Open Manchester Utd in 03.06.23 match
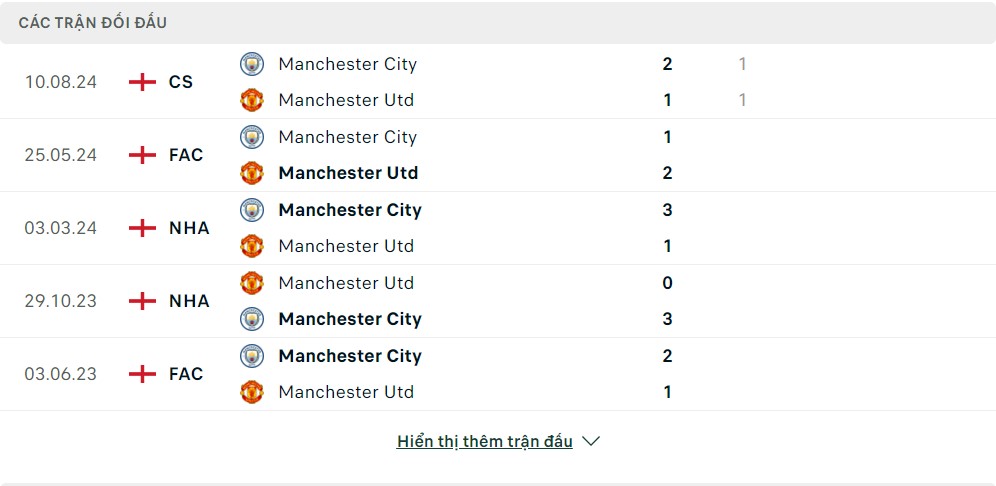The width and height of the screenshot is (996, 486). (x=346, y=392)
